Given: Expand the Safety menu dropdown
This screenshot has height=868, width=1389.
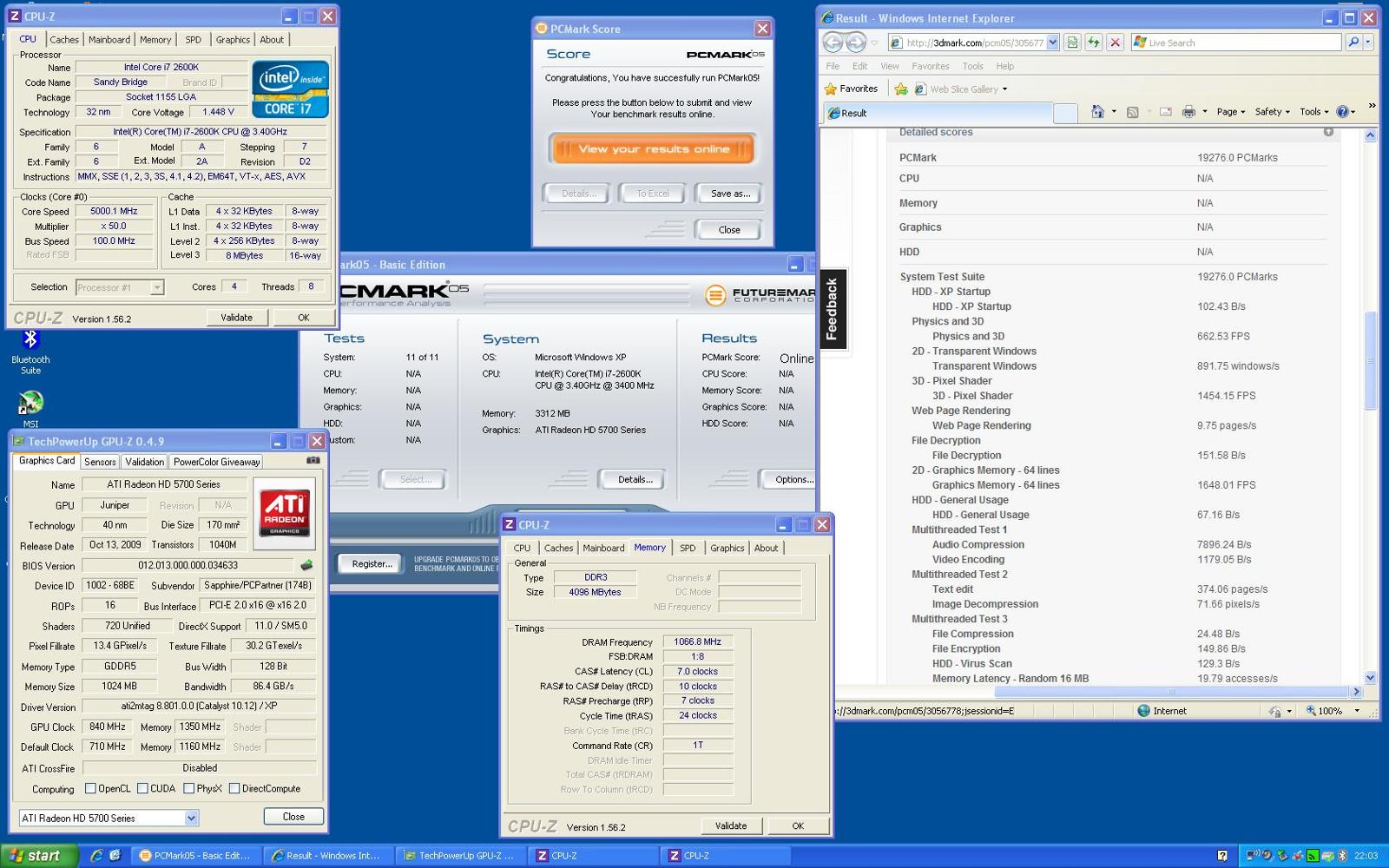Looking at the screenshot, I should pyautogui.click(x=1273, y=112).
